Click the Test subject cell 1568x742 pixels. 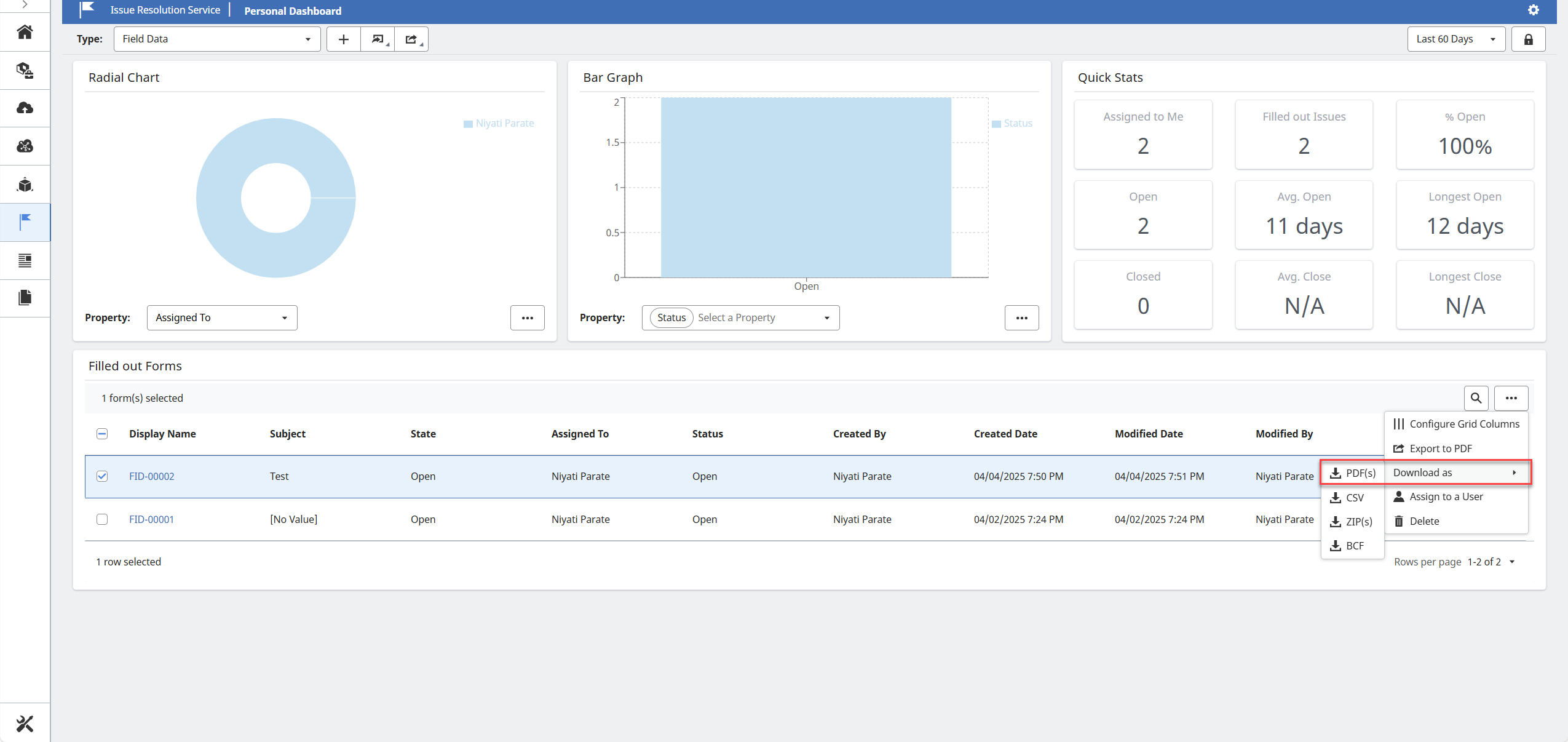click(279, 476)
